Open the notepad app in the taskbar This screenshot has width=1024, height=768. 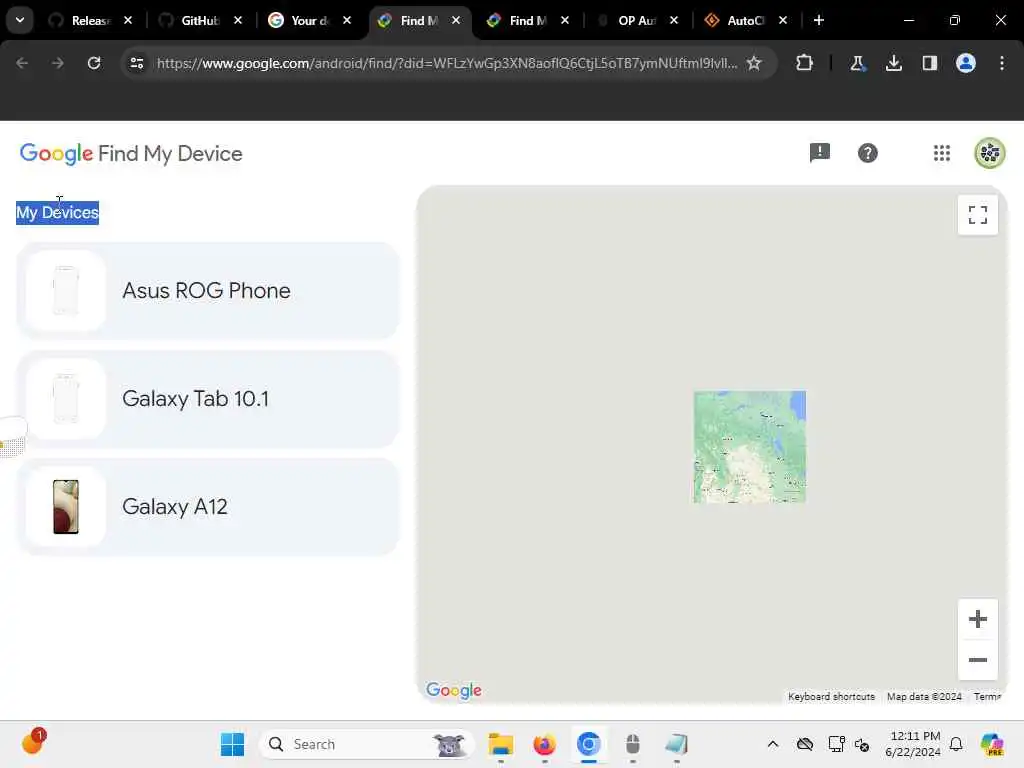pyautogui.click(x=677, y=744)
